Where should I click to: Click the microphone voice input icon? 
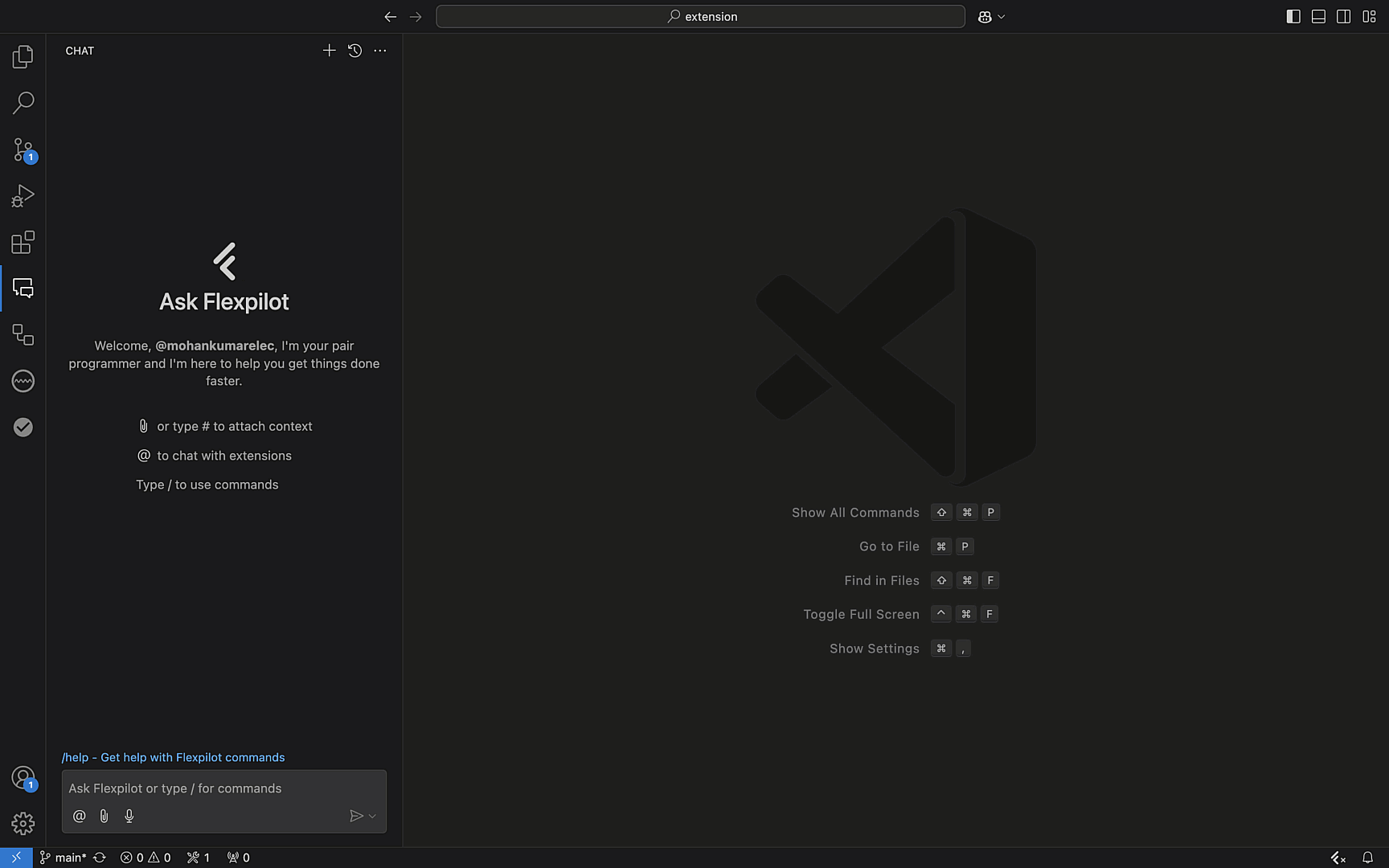click(x=129, y=816)
